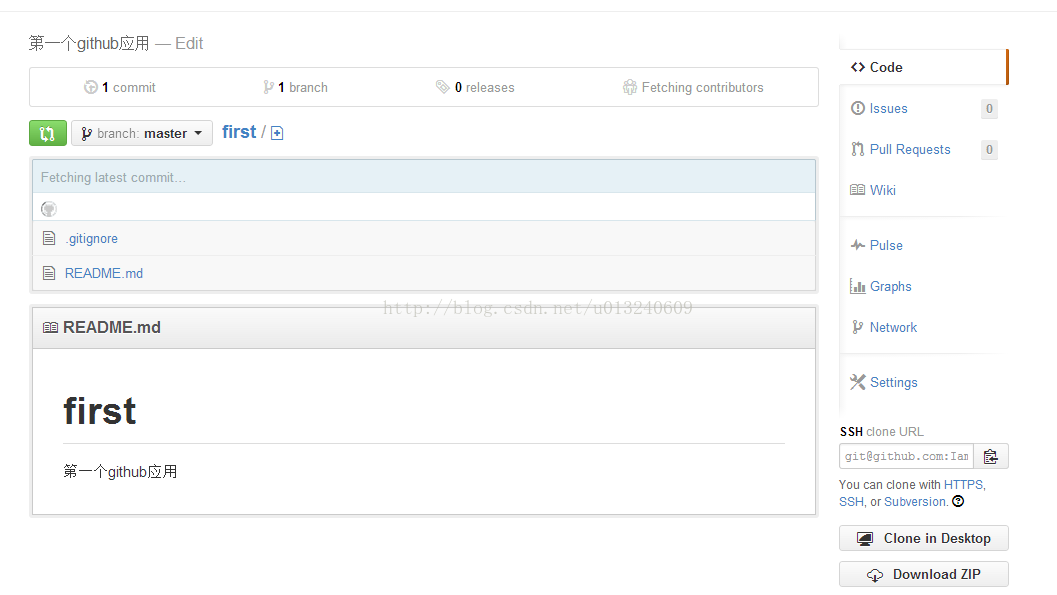Click the help question mark icon
1057x595 pixels.
click(x=958, y=501)
